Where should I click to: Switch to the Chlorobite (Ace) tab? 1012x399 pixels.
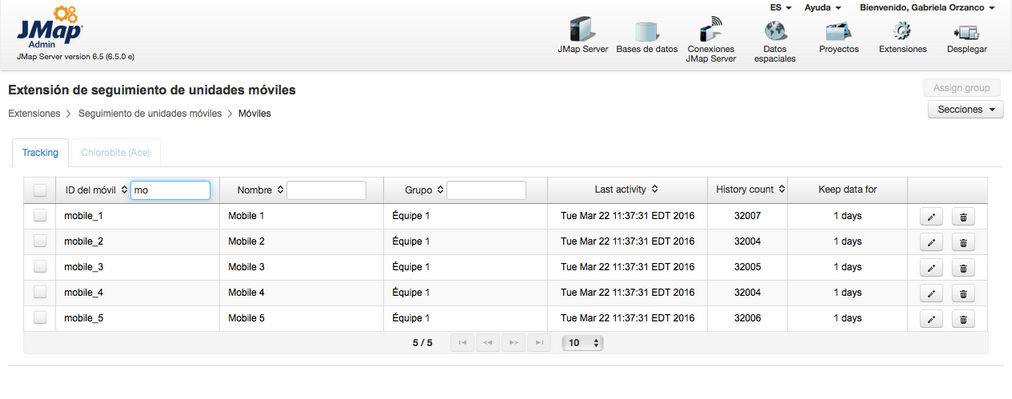116,153
